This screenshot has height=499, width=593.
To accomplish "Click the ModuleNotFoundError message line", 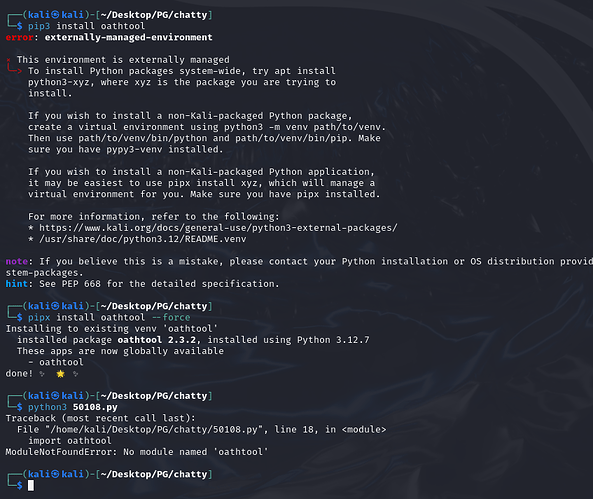I will pos(137,452).
